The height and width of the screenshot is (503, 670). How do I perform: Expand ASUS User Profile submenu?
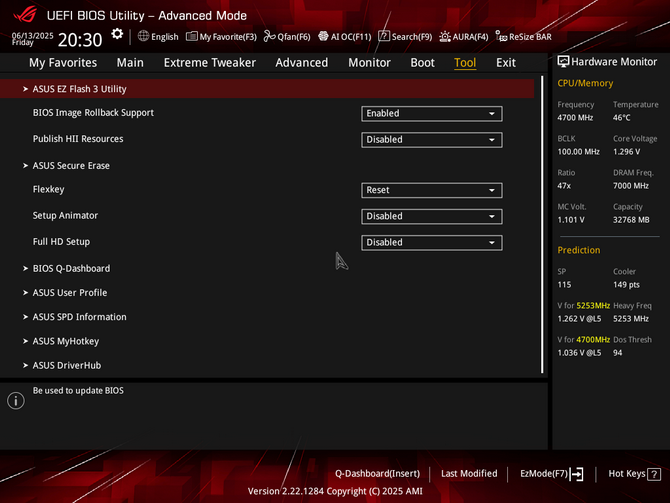70,293
